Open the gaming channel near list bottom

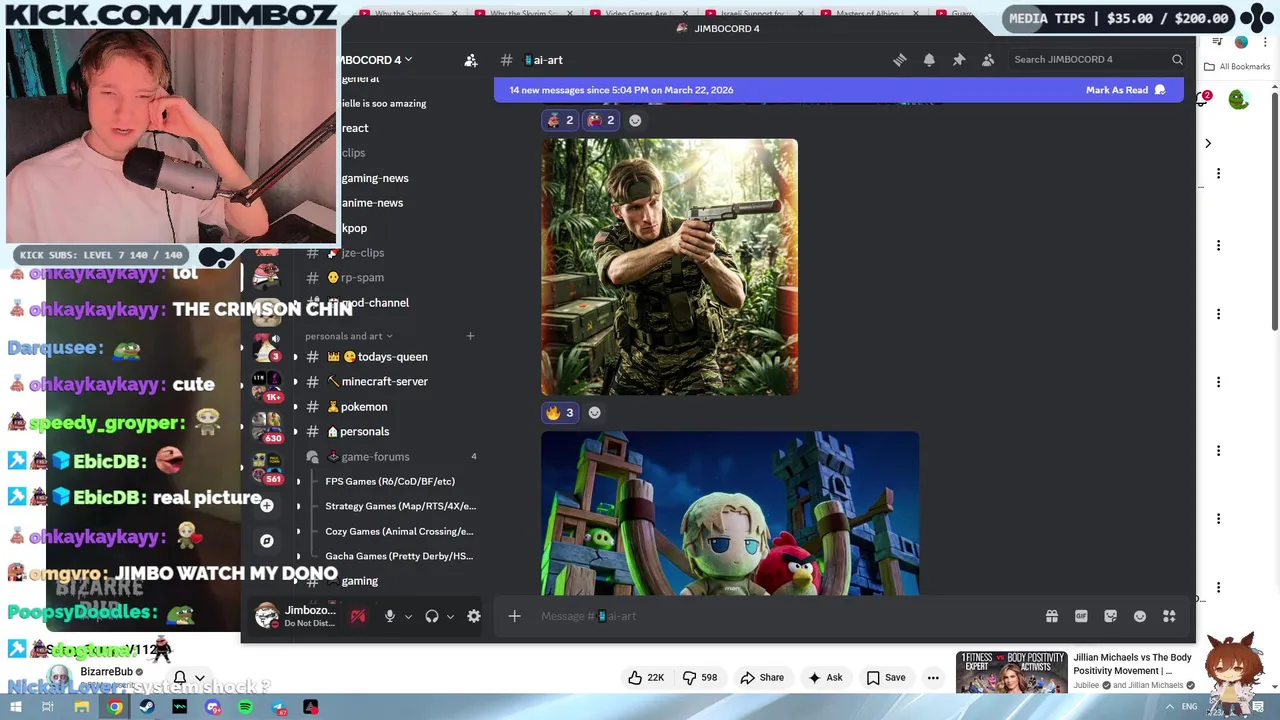(360, 581)
